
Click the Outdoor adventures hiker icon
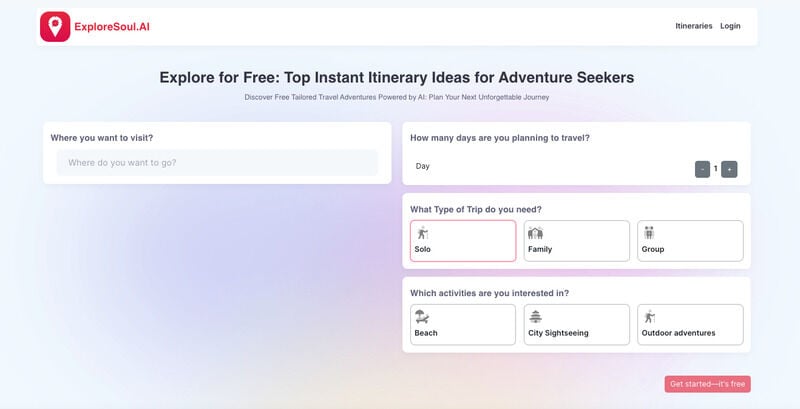649,317
